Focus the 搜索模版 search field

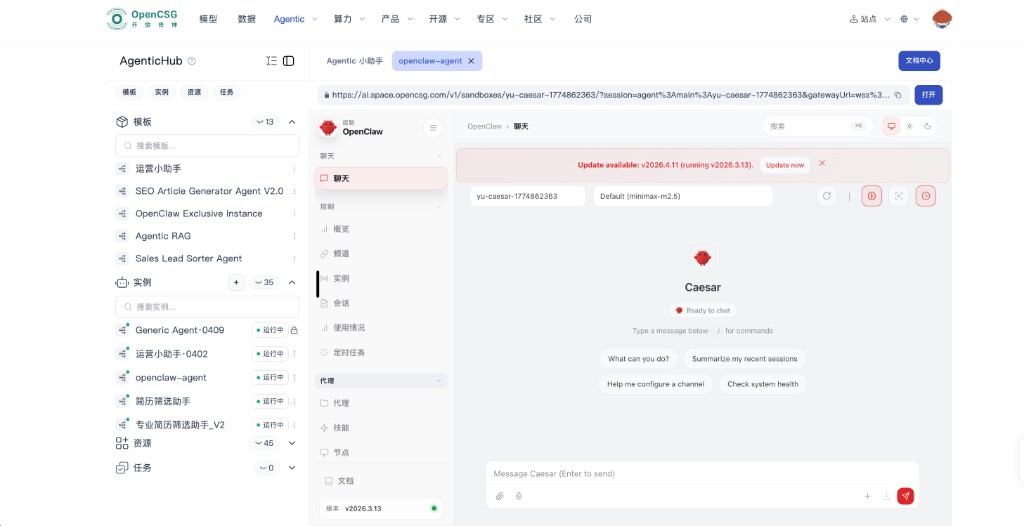click(x=207, y=145)
